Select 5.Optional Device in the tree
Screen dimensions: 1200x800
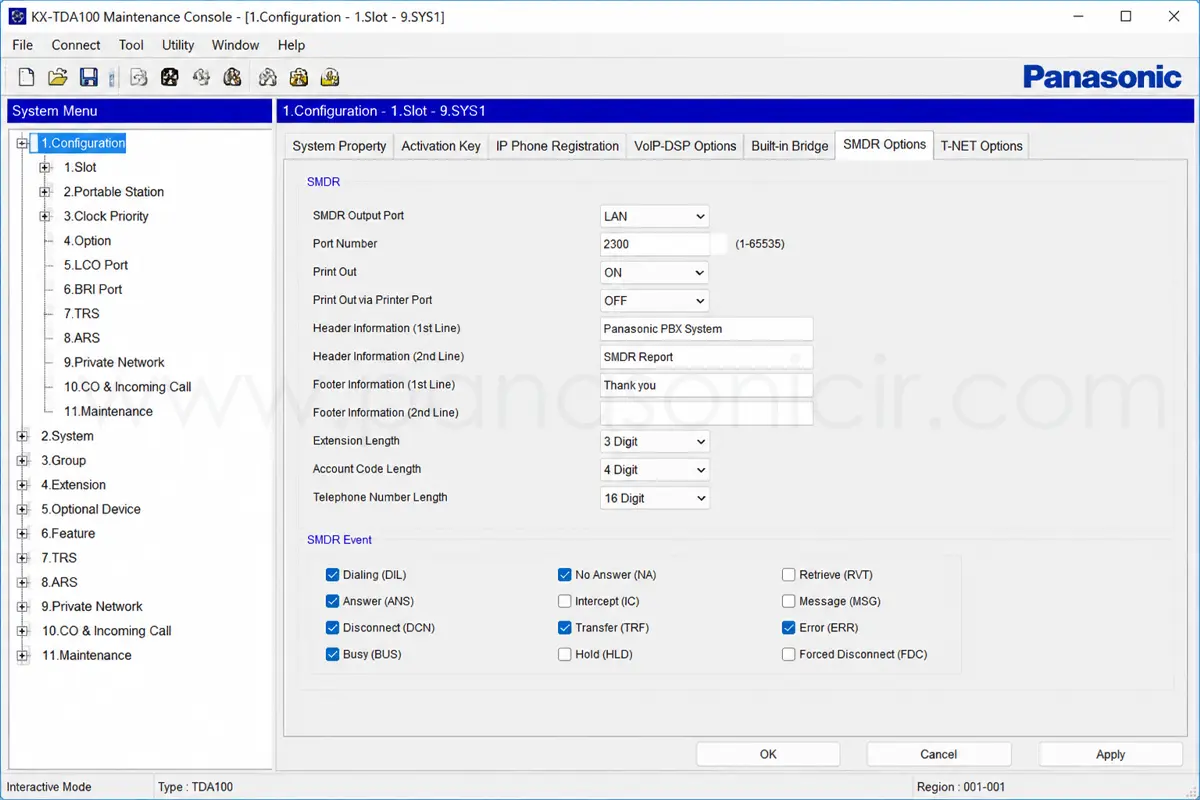[x=91, y=509]
